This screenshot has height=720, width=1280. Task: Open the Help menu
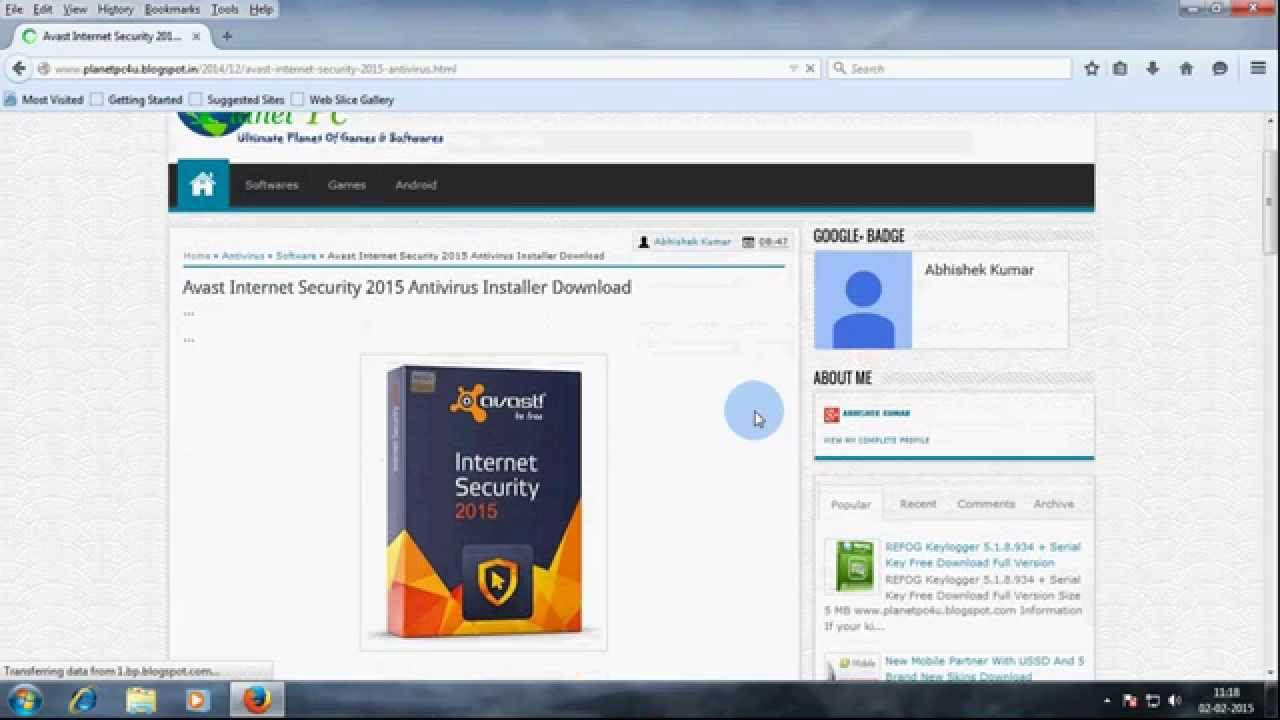point(261,9)
